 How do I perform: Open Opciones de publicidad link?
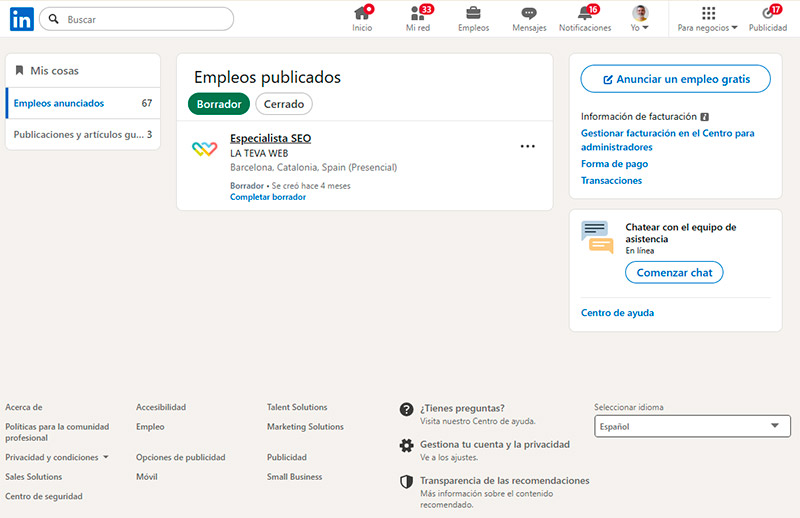click(x=181, y=457)
